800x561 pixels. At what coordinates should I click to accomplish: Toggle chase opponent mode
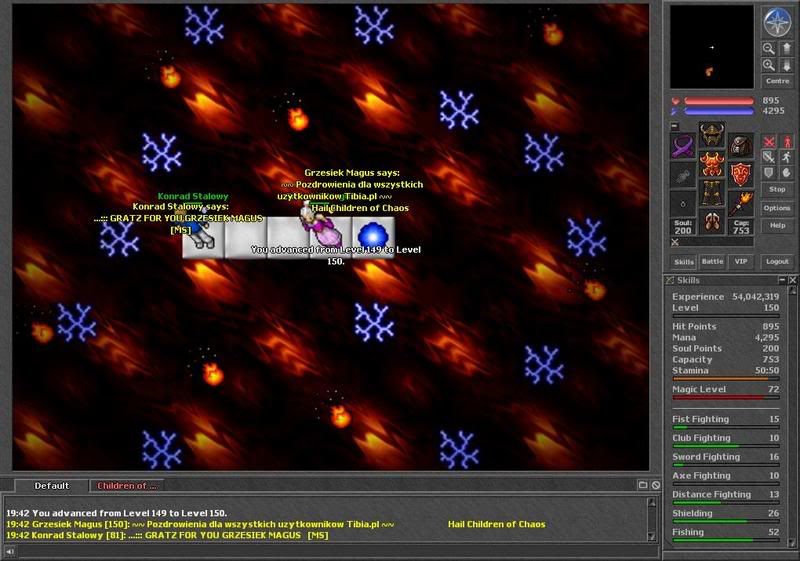point(786,157)
